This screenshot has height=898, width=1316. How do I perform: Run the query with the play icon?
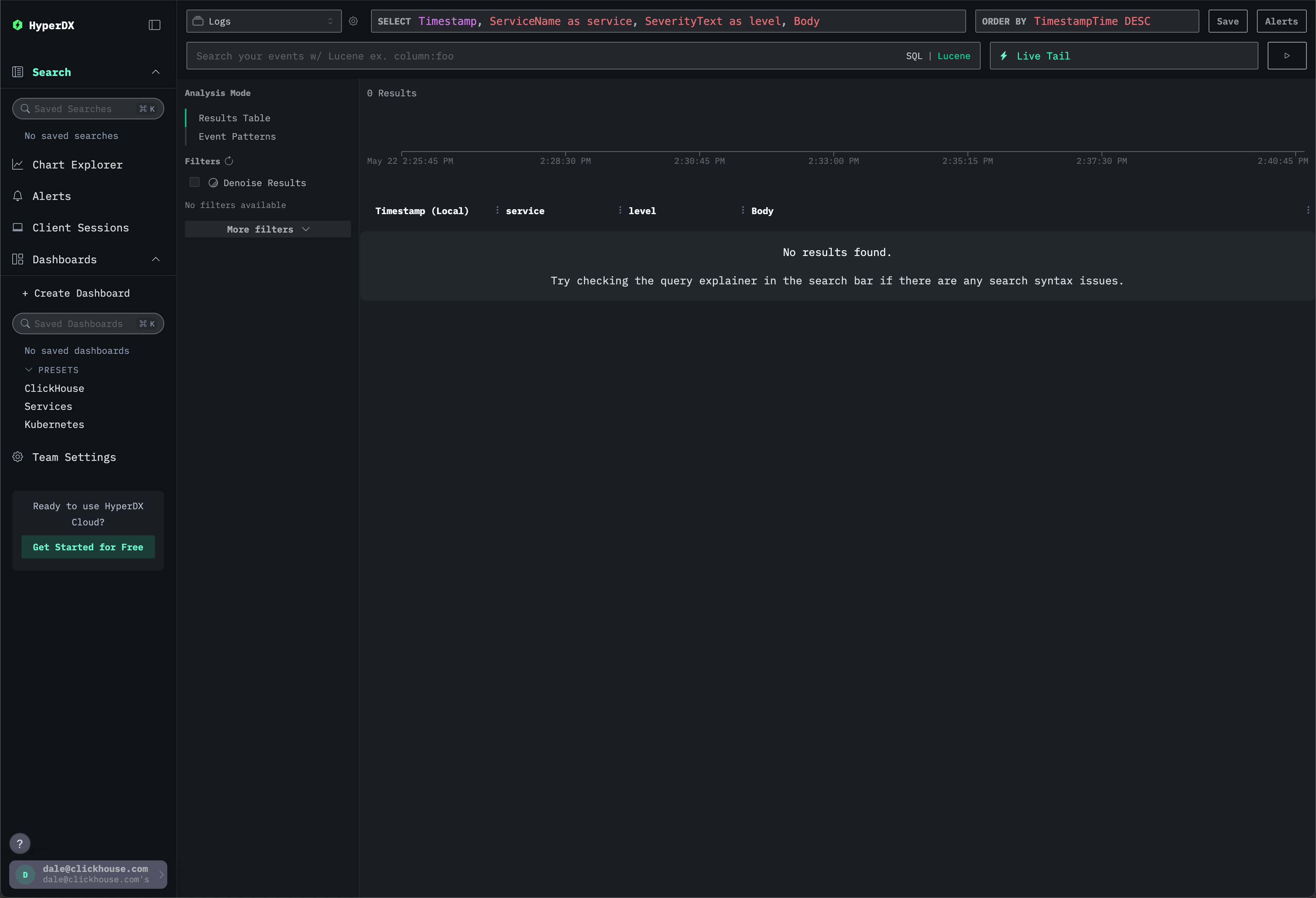[1286, 56]
